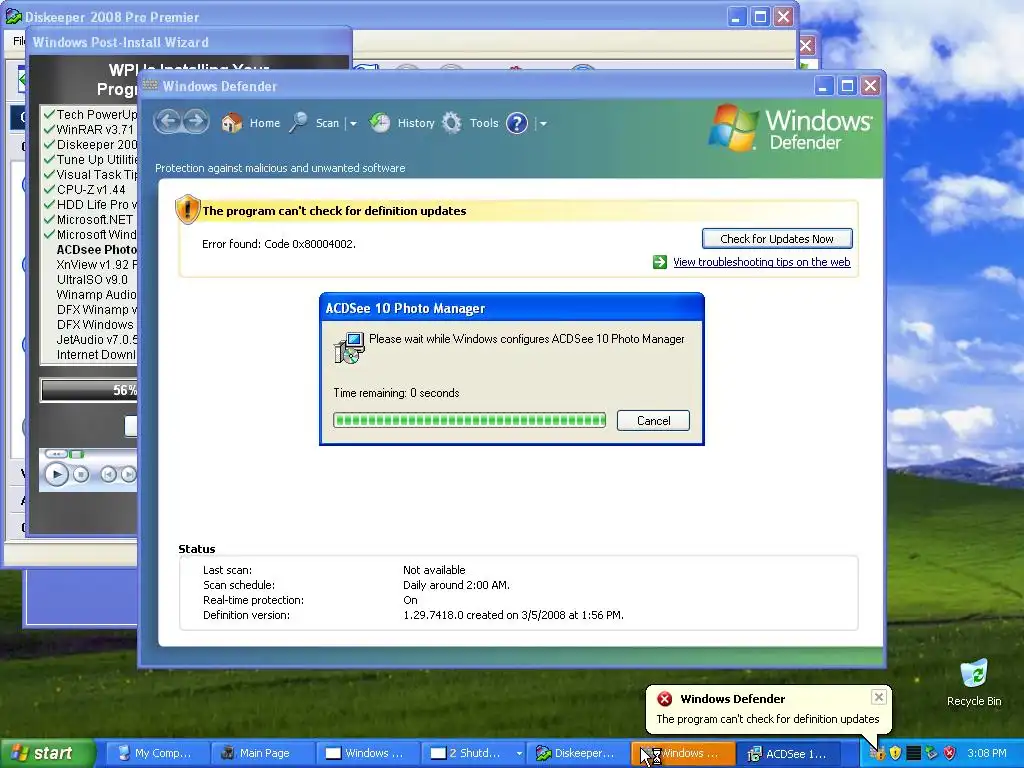Click the ACDSee installer progress bar
Viewport: 1024px width, 768px height.
click(470, 420)
